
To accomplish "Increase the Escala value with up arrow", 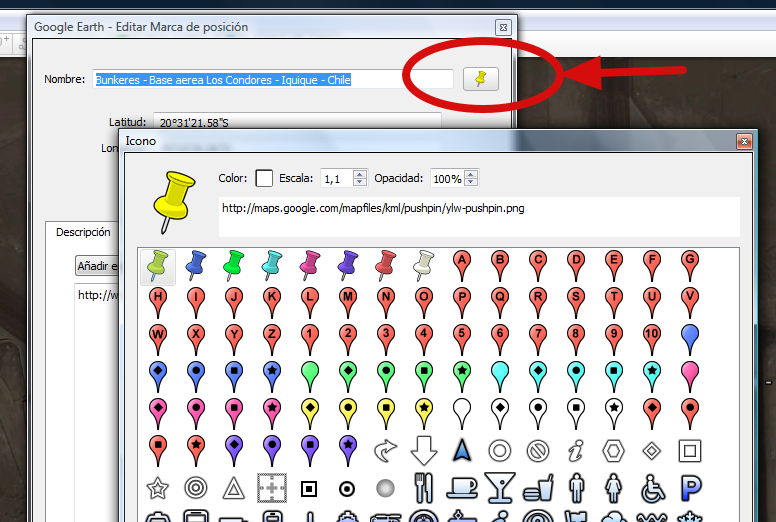I will click(x=360, y=174).
